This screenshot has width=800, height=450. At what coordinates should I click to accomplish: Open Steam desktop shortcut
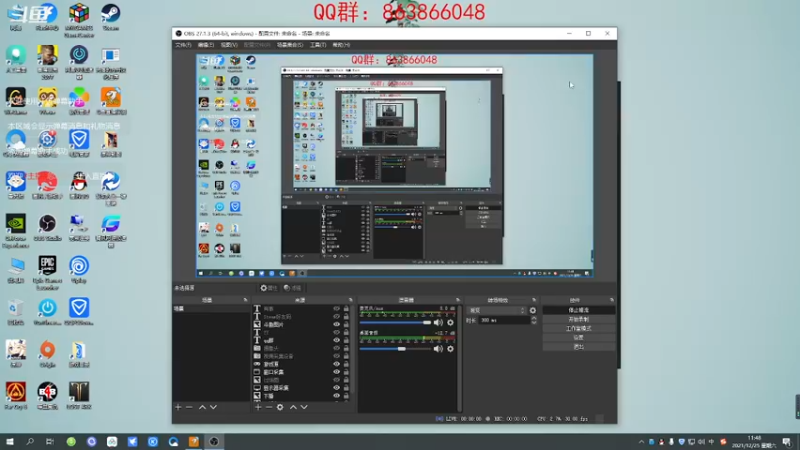click(x=111, y=17)
